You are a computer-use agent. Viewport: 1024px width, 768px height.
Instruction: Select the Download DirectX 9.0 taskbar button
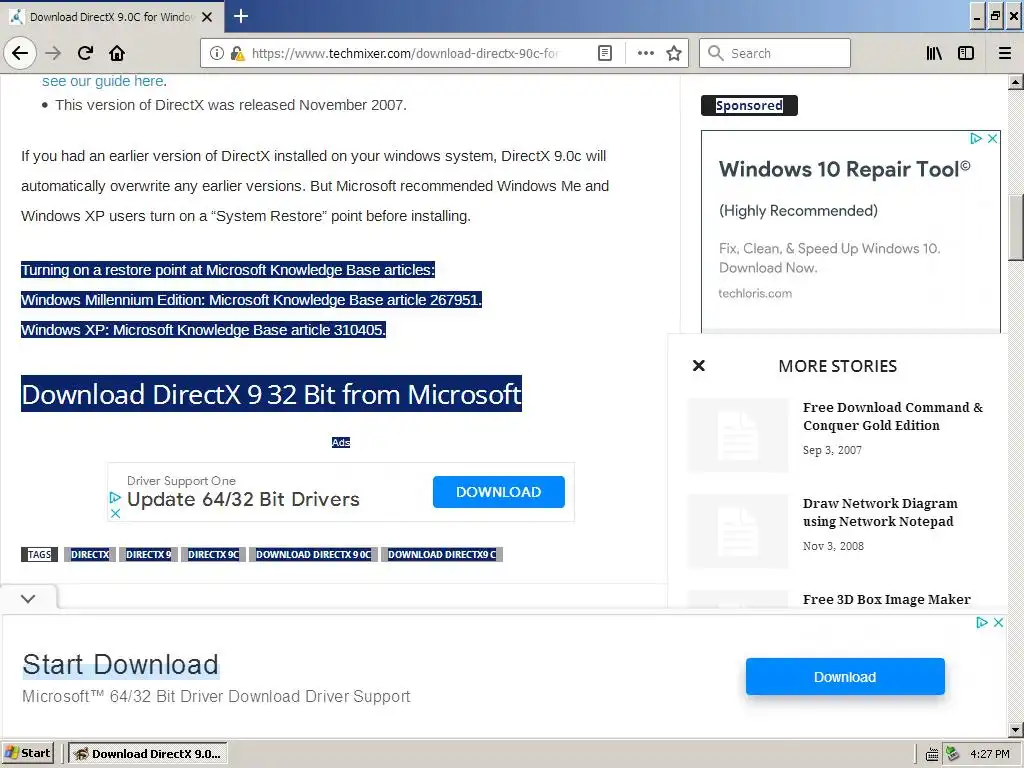click(x=148, y=754)
